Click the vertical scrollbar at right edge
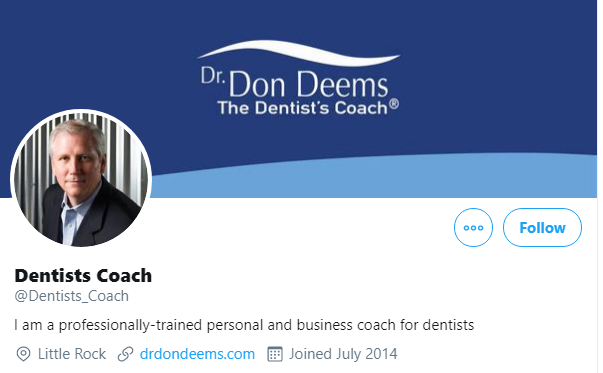Image resolution: width=603 pixels, height=373 pixels. 600,186
